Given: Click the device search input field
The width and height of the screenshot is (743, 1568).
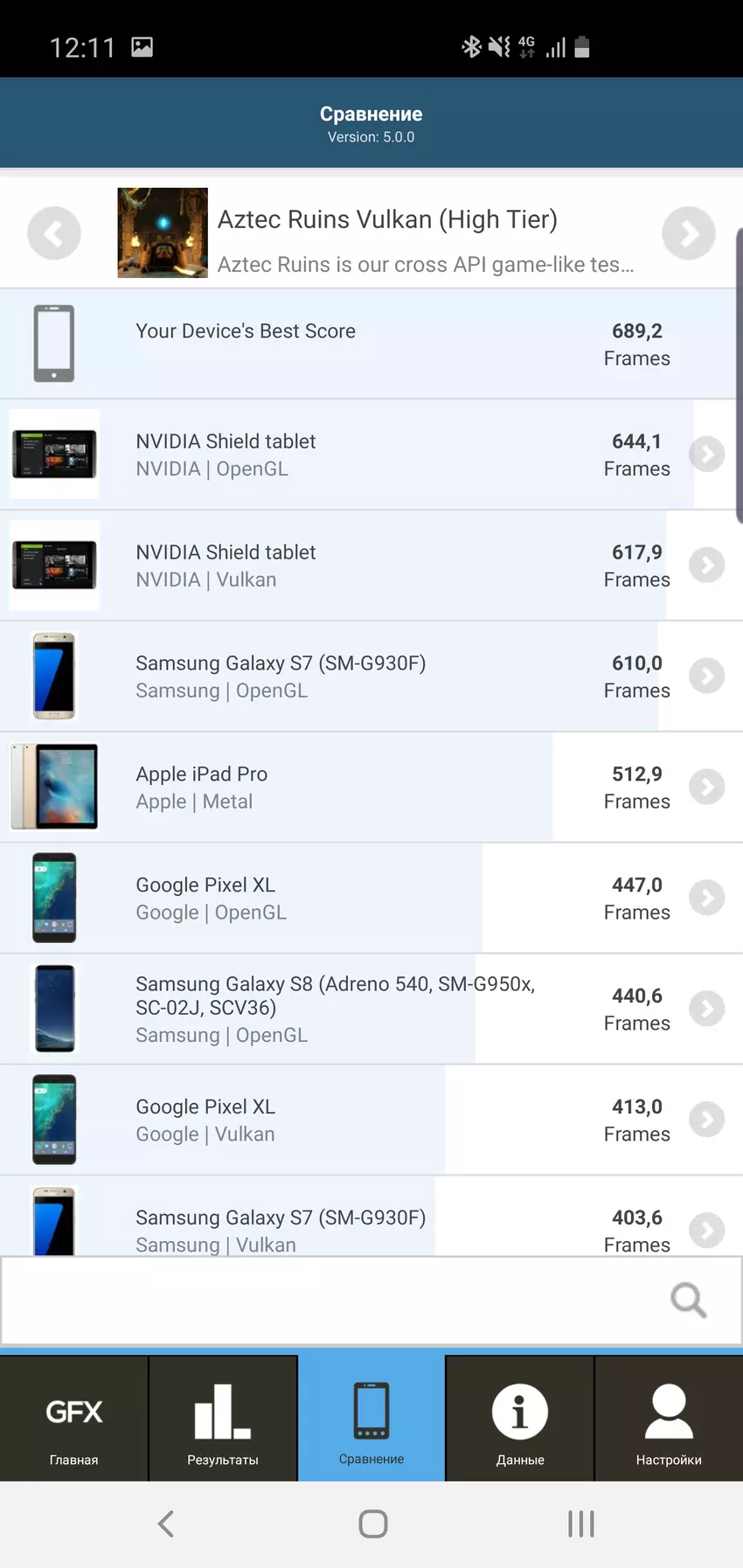Looking at the screenshot, I should click(332, 1301).
